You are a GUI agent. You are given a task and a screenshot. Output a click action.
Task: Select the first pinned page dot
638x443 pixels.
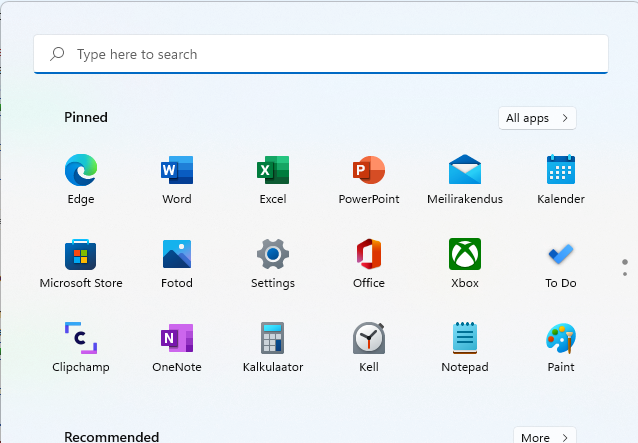[625, 262]
